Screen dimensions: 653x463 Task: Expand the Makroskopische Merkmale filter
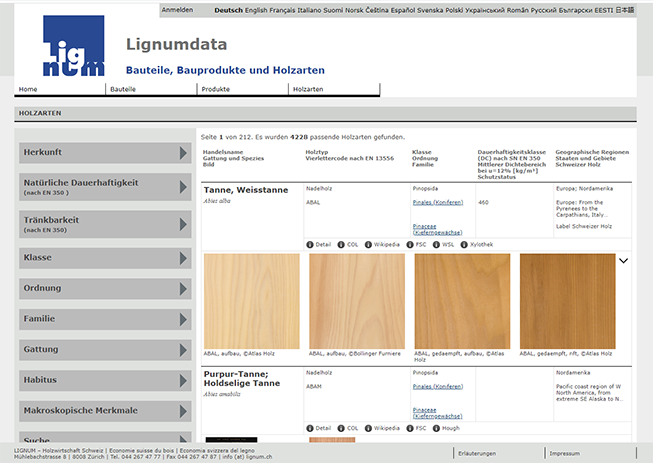tap(105, 411)
